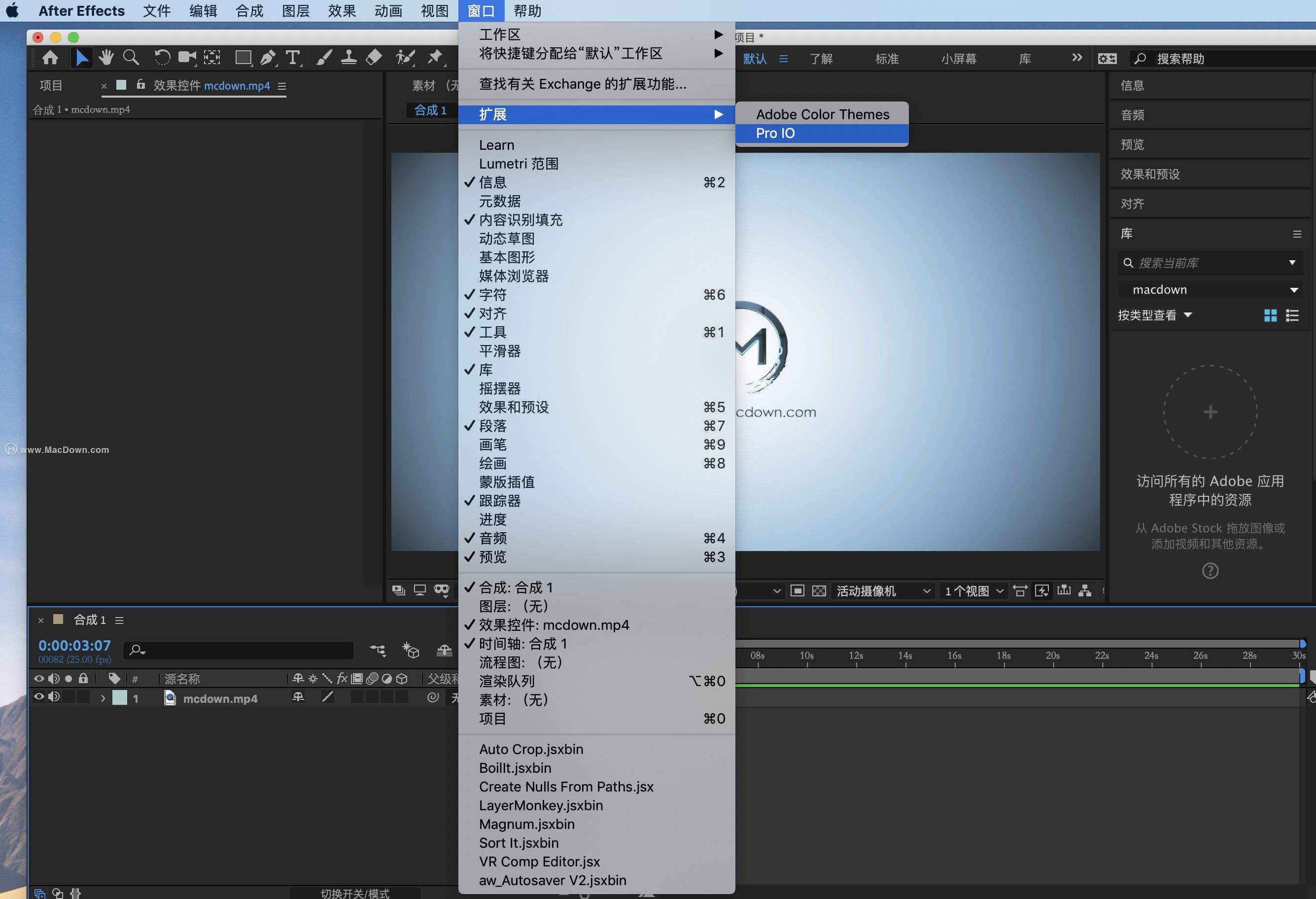Select the Clone Stamp tool
The width and height of the screenshot is (1316, 899).
click(x=349, y=57)
